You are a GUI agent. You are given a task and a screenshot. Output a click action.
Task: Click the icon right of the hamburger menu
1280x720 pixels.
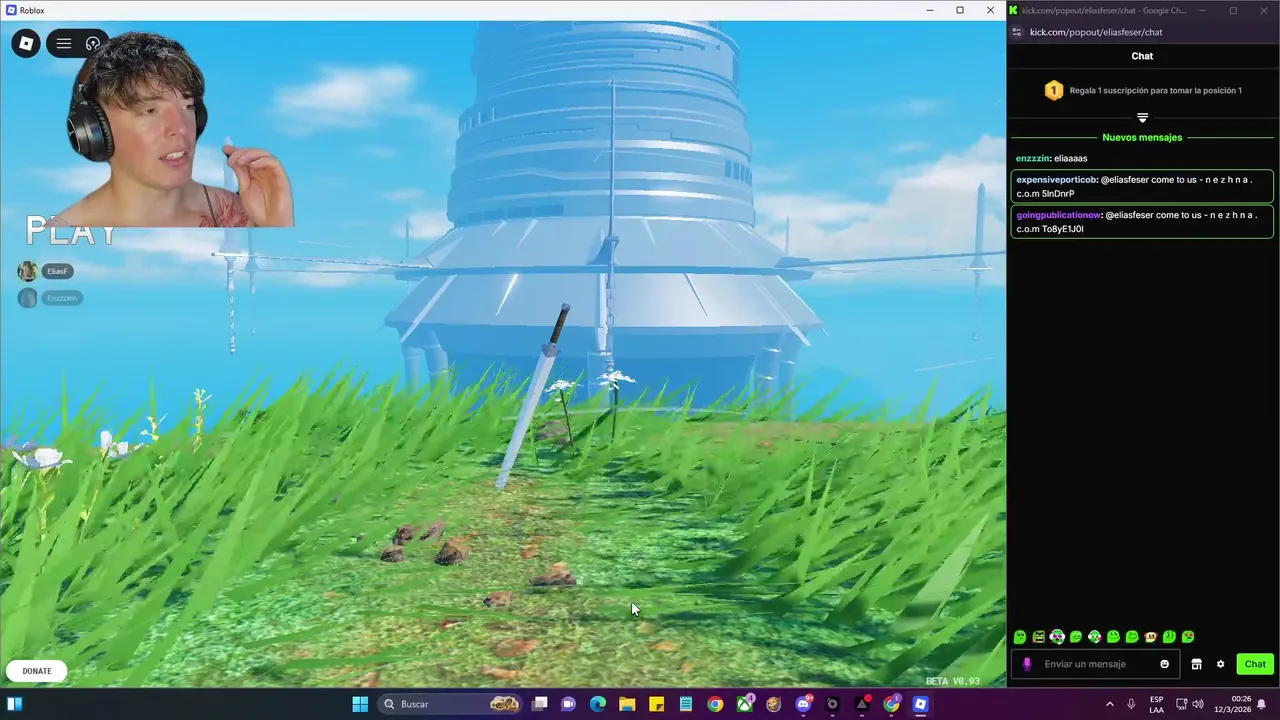click(x=93, y=43)
